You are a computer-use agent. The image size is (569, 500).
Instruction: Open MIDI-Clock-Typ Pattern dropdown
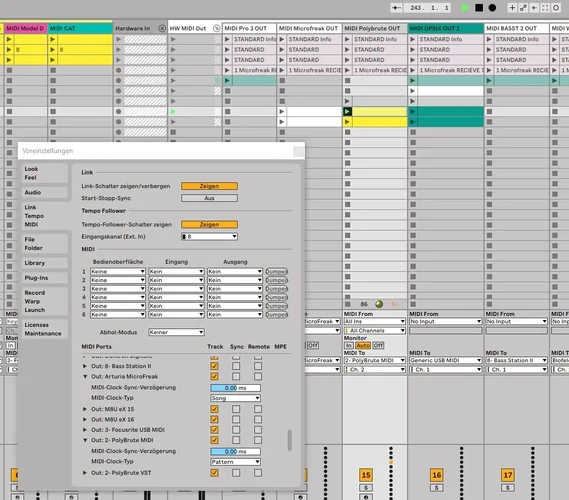pos(235,462)
